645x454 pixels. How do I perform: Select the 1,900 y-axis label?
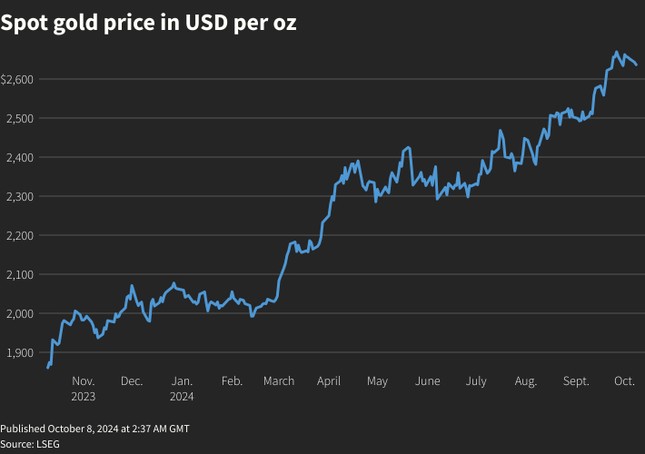tap(20, 352)
